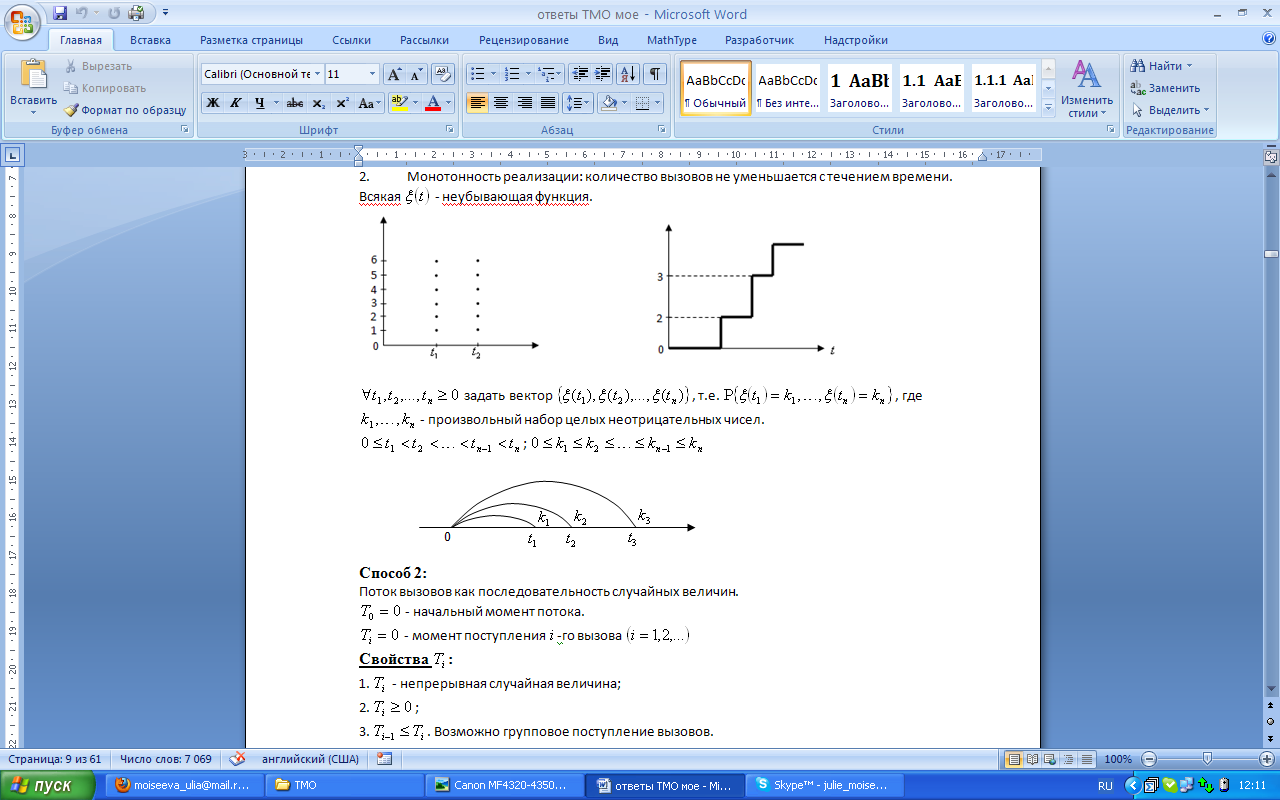Select the Обычный style
The image size is (1280, 800).
715,87
